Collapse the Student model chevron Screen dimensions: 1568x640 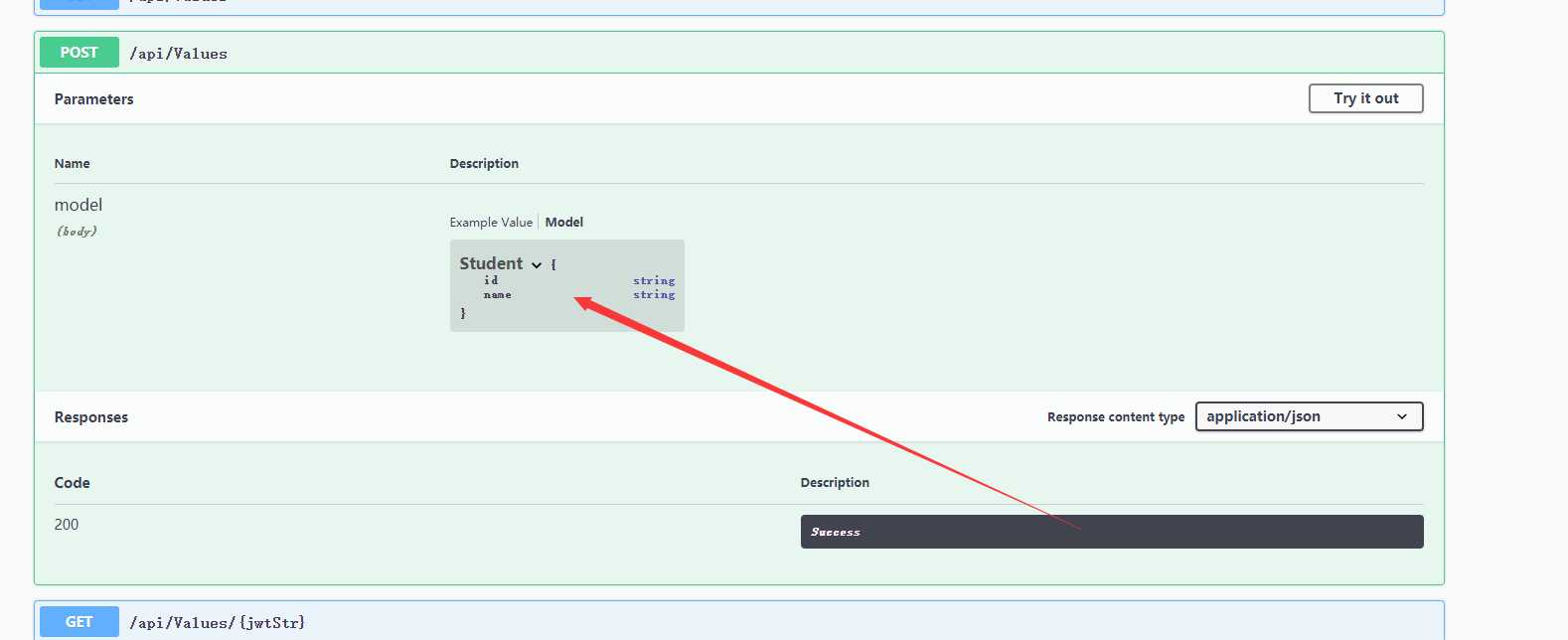[x=537, y=265]
